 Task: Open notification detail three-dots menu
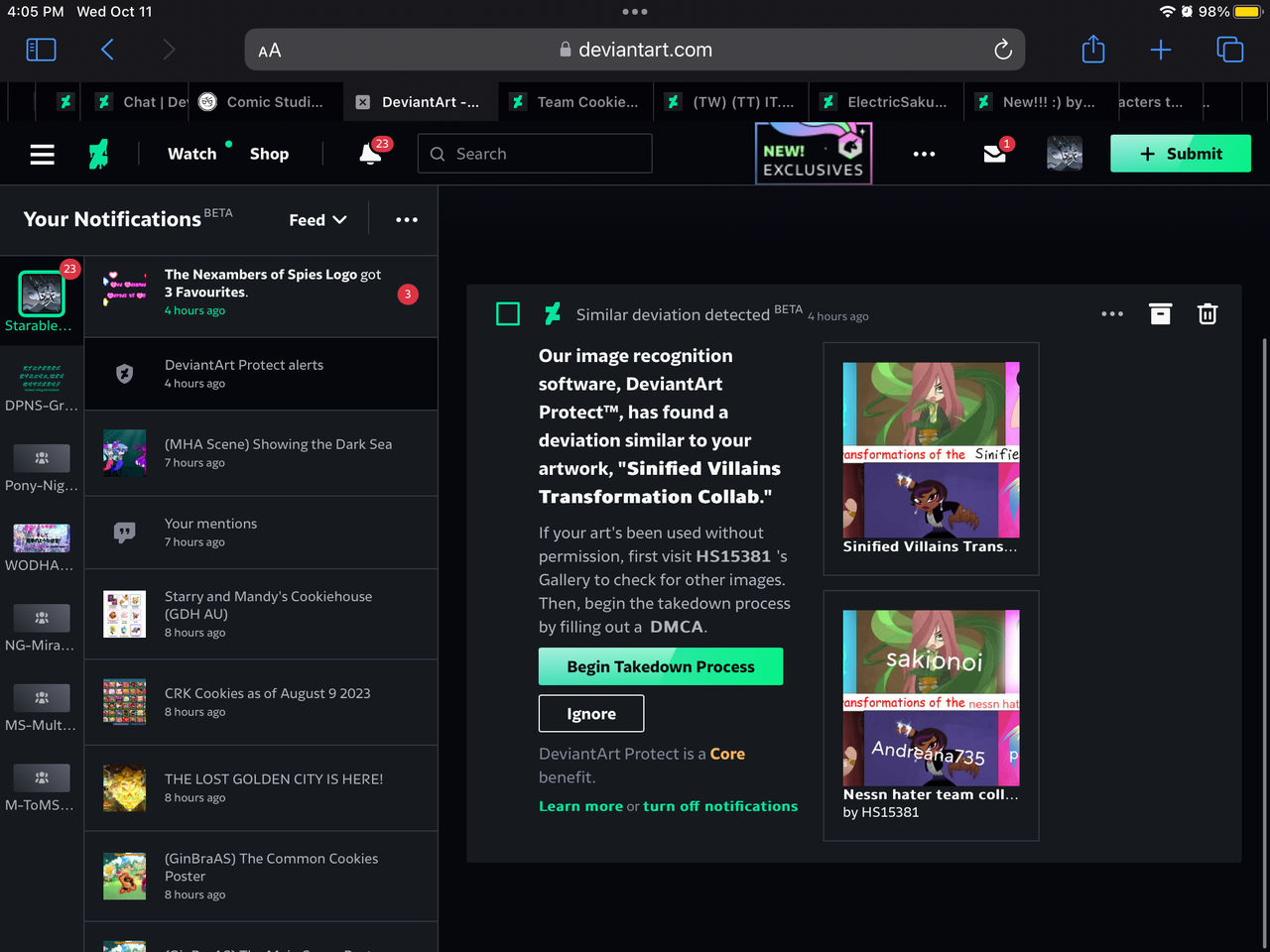[1112, 314]
